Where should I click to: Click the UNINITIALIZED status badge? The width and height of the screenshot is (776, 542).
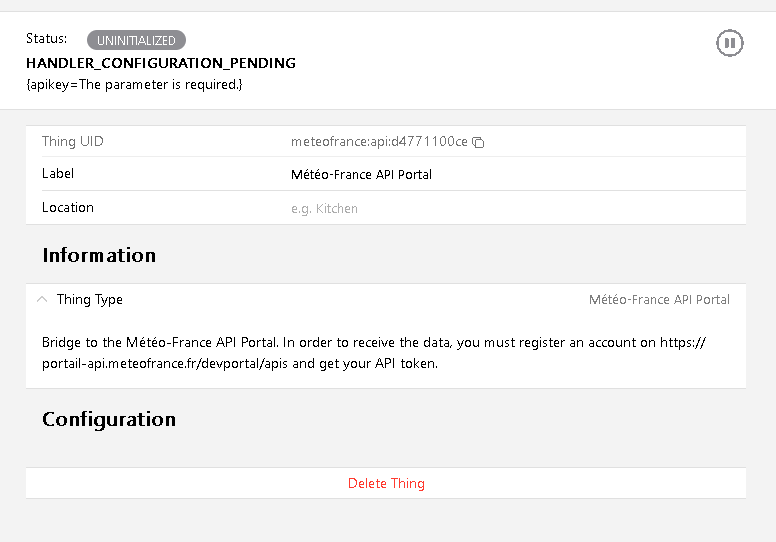click(136, 41)
